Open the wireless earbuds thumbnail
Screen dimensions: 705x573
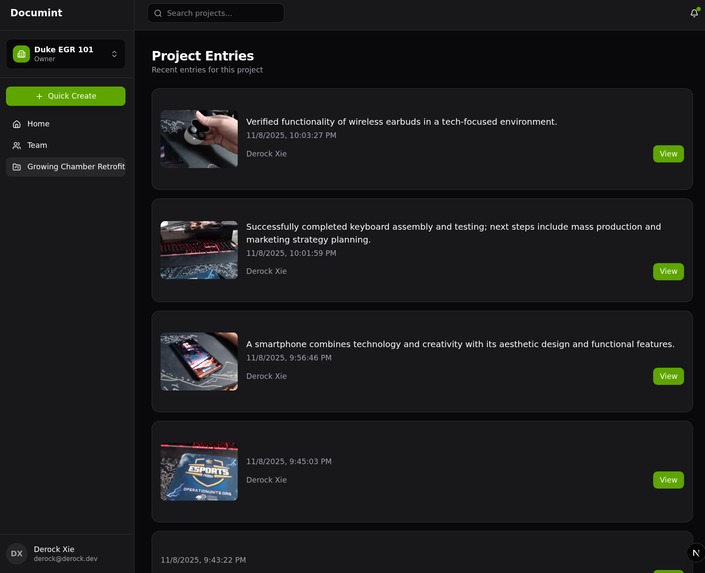199,139
